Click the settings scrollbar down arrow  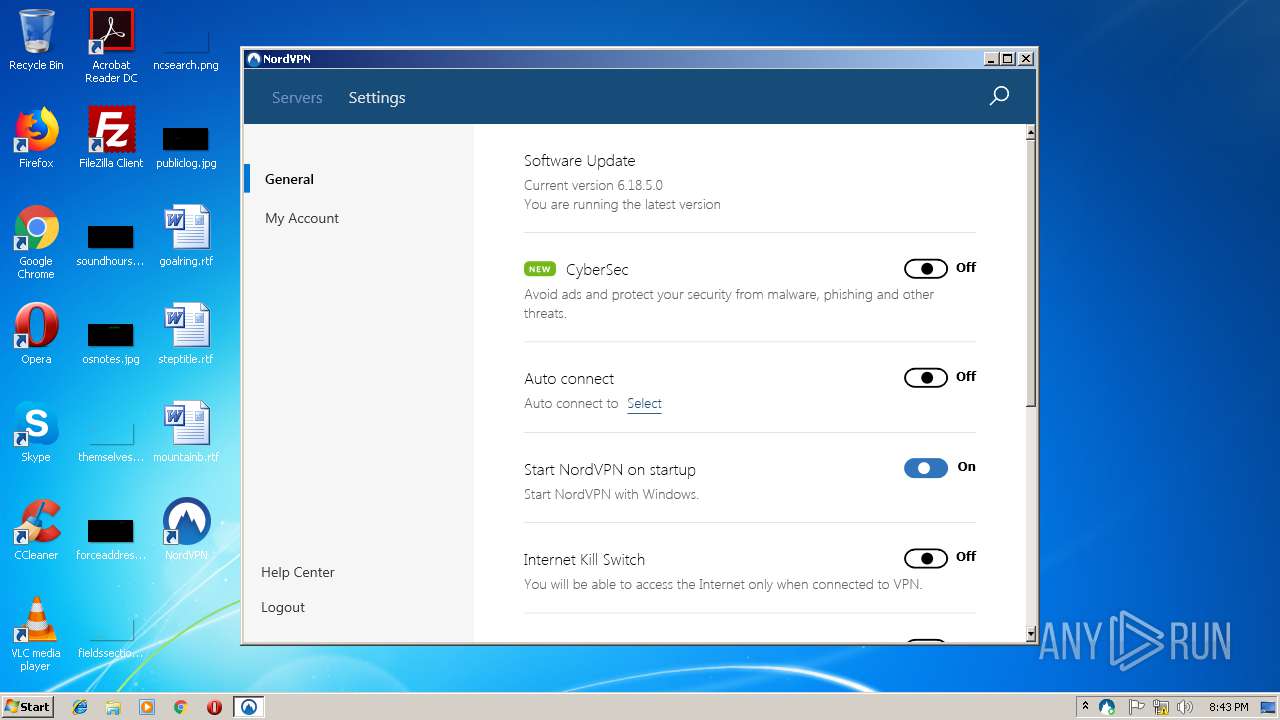(1031, 634)
